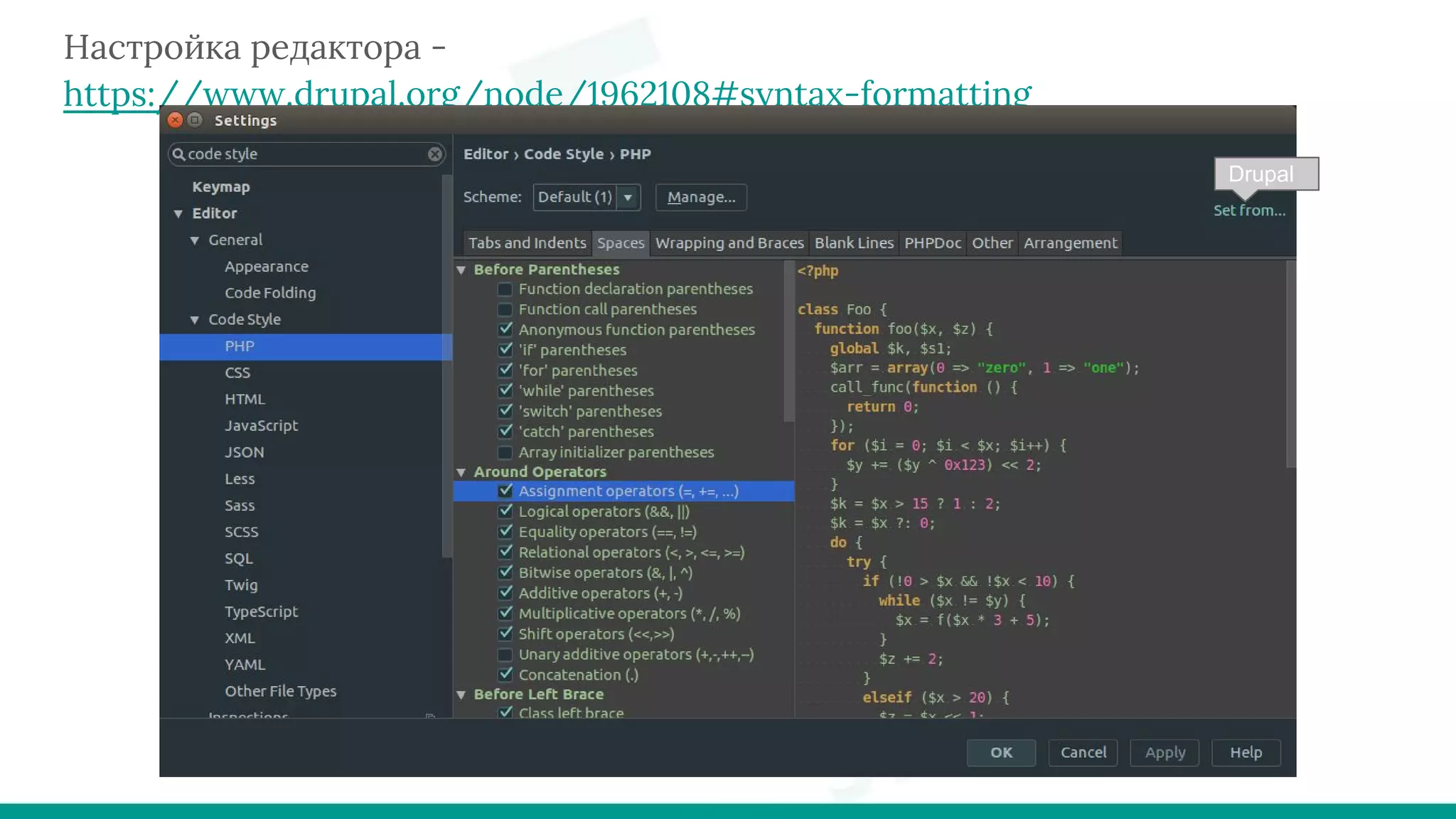This screenshot has width=1456, height=819.
Task: Select Other File Types item
Action: tap(281, 692)
